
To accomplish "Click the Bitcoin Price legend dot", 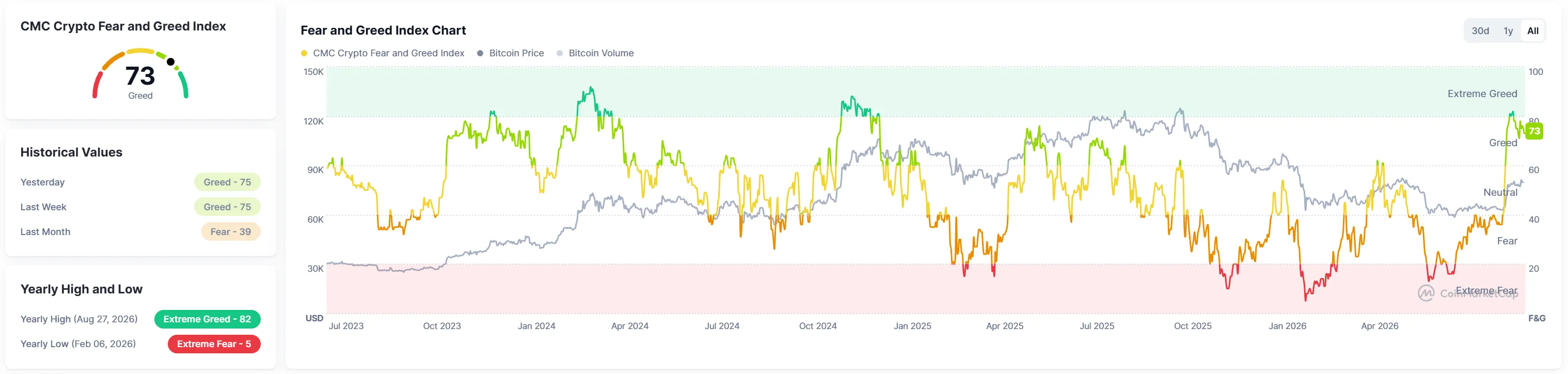I will point(480,54).
